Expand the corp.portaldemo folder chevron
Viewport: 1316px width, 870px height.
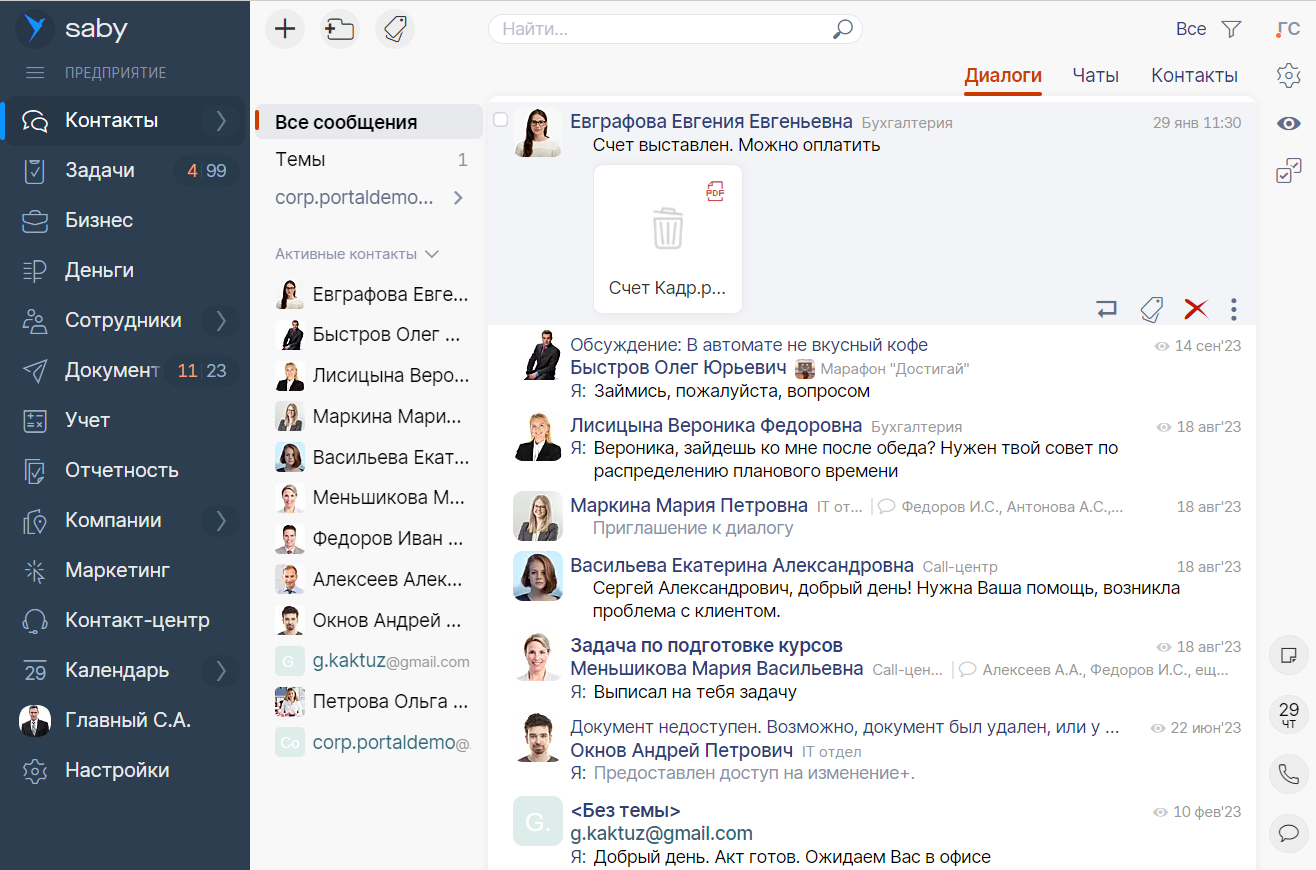(458, 198)
